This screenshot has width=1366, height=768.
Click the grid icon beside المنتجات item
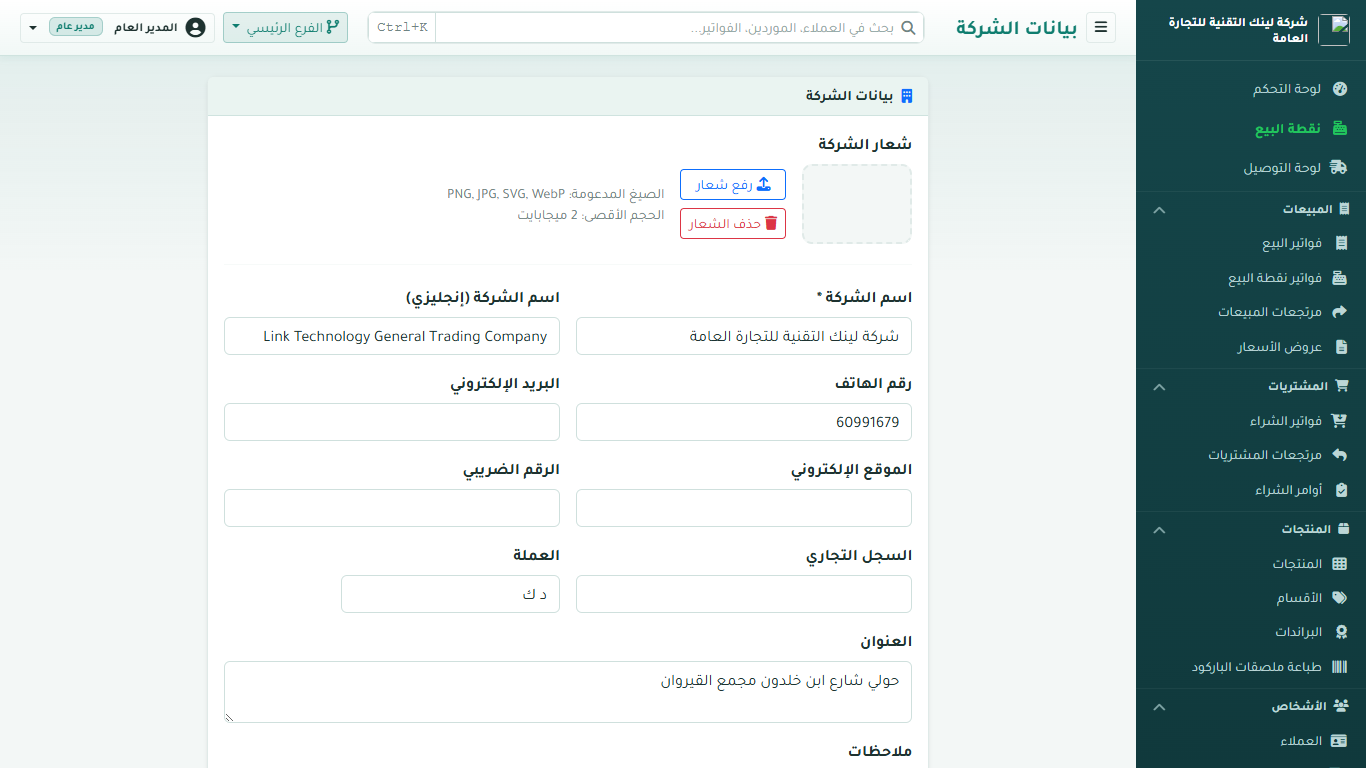click(x=1340, y=564)
